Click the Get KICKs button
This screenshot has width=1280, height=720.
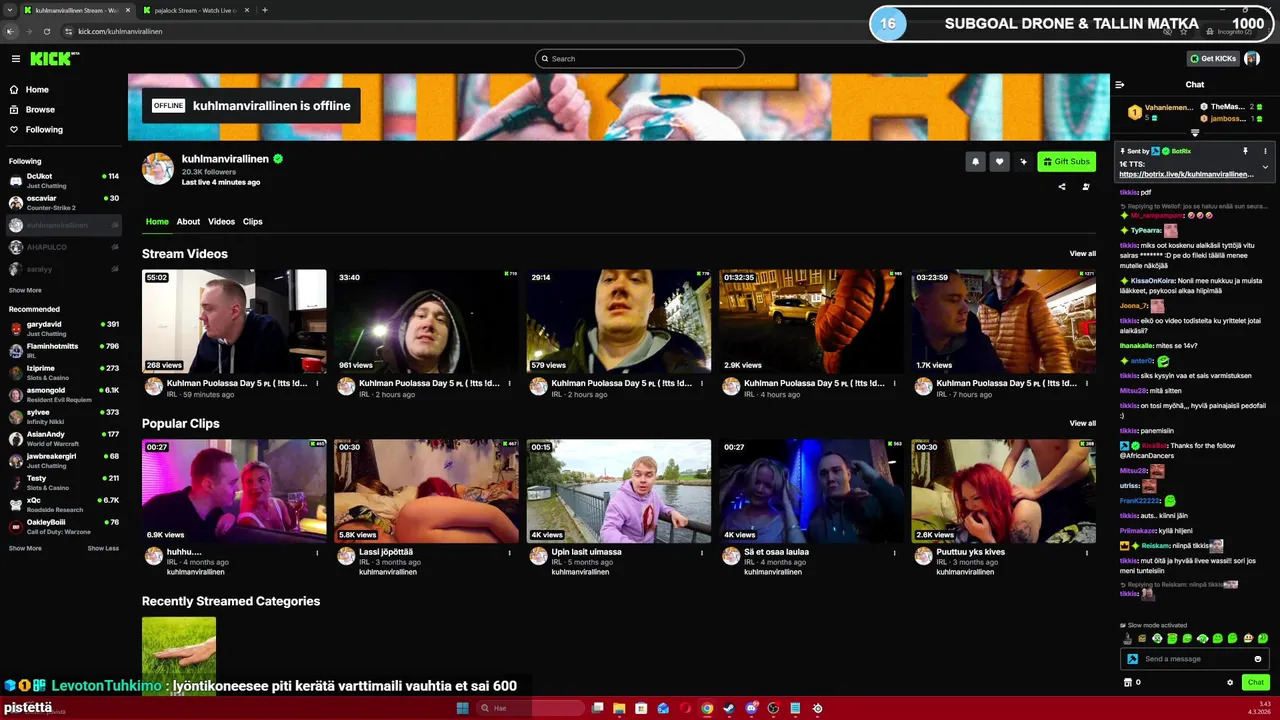pos(1213,59)
